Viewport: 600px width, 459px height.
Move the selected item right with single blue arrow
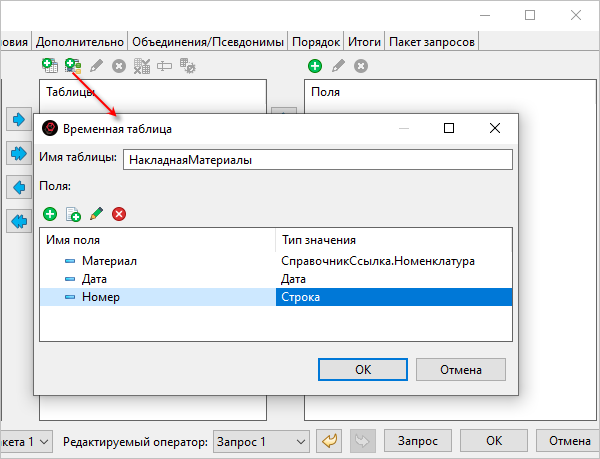[x=19, y=119]
